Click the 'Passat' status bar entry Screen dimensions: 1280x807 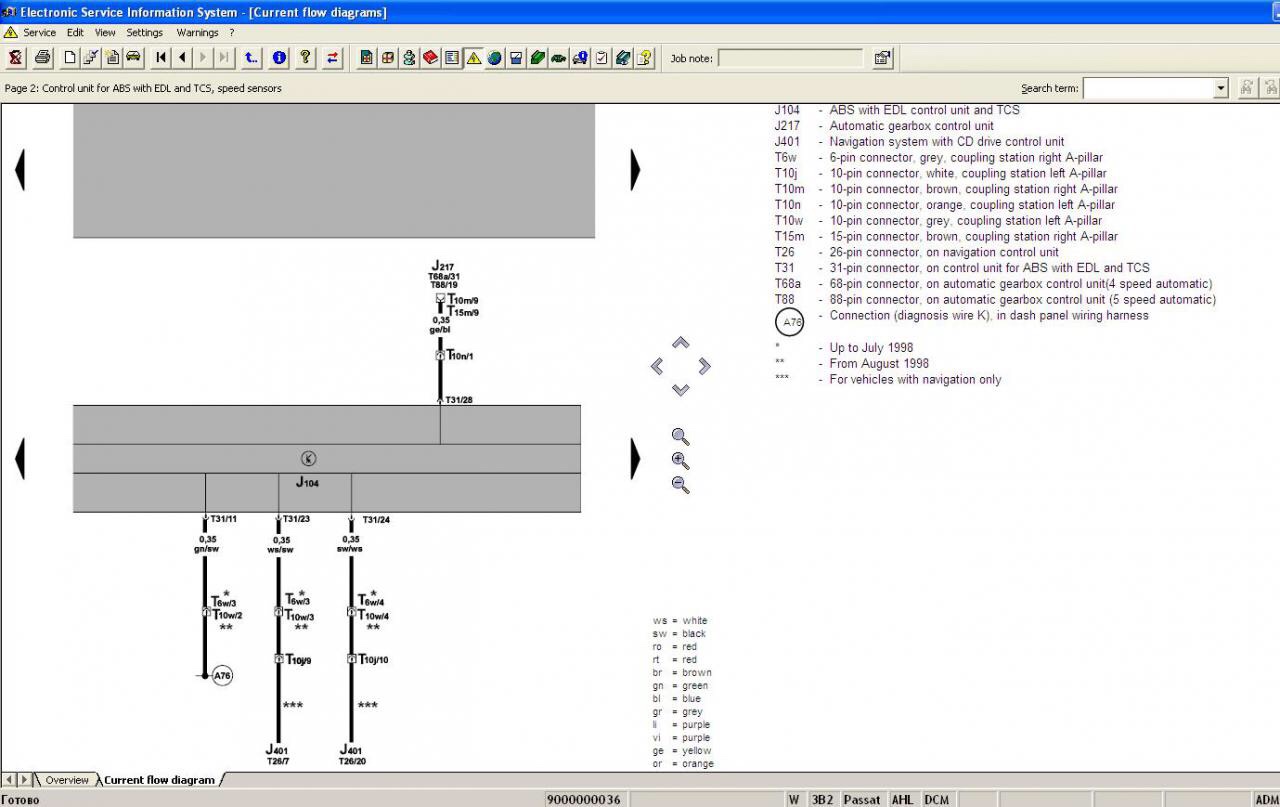[x=861, y=799]
